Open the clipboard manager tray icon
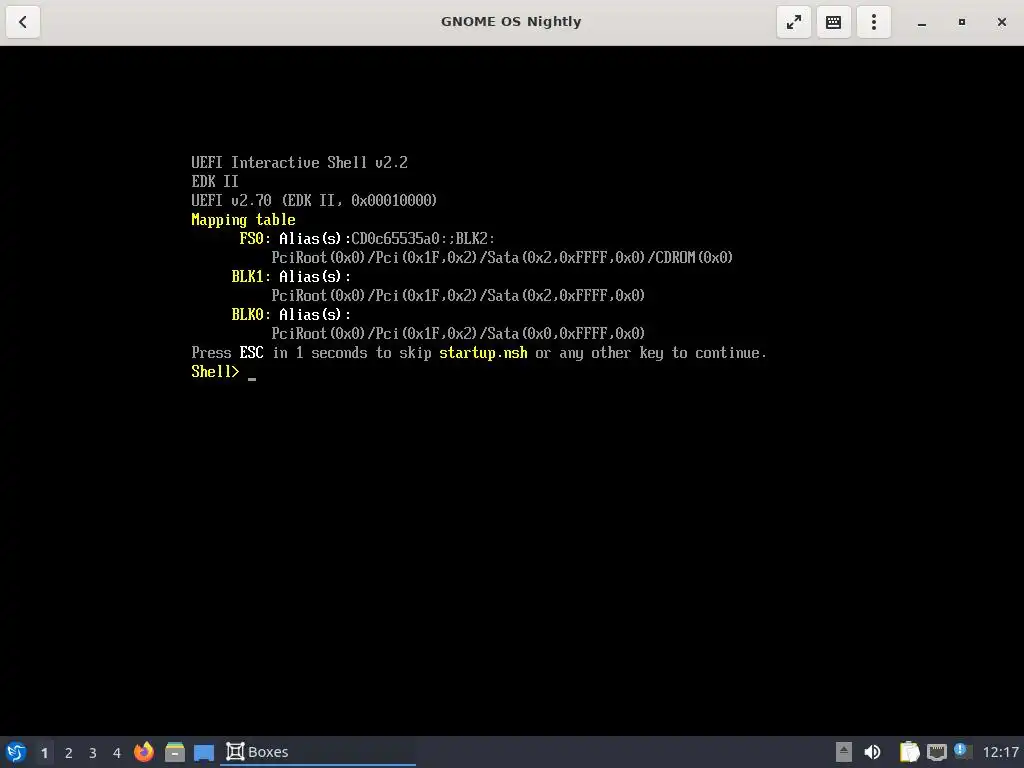Image resolution: width=1024 pixels, height=768 pixels. [x=909, y=752]
